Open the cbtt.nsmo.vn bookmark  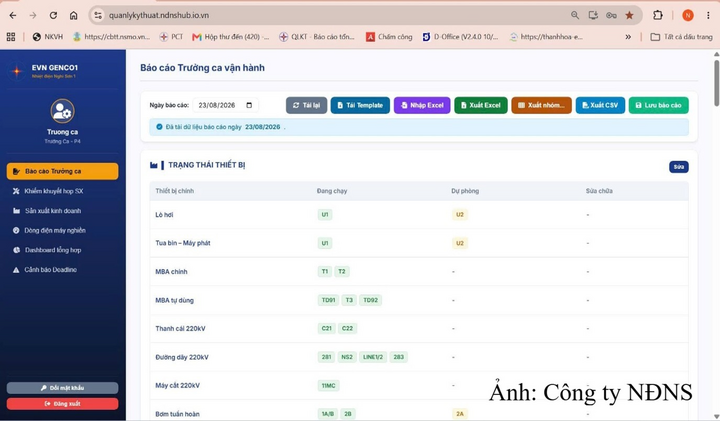(112, 37)
